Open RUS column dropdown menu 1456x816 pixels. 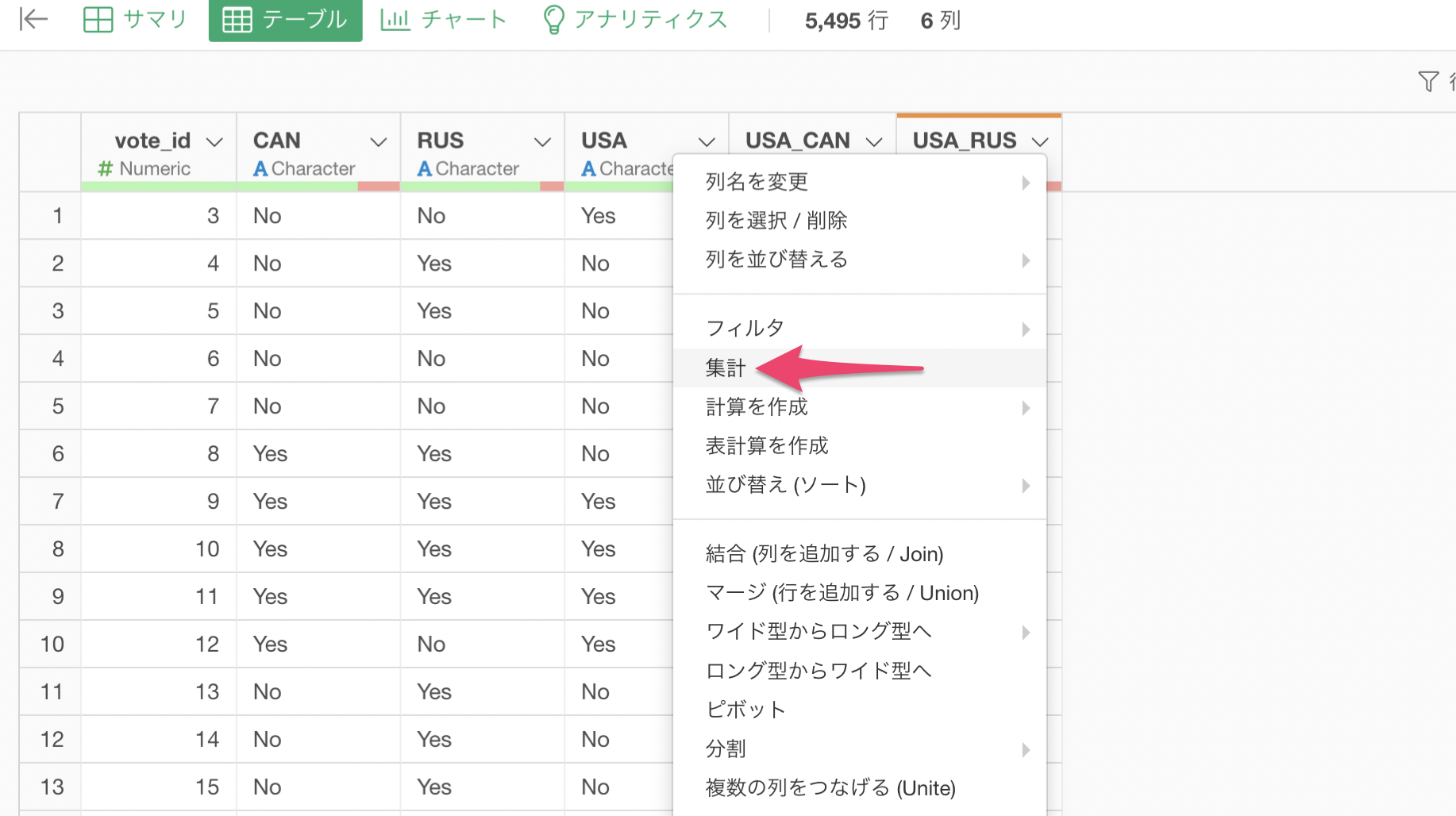point(542,142)
